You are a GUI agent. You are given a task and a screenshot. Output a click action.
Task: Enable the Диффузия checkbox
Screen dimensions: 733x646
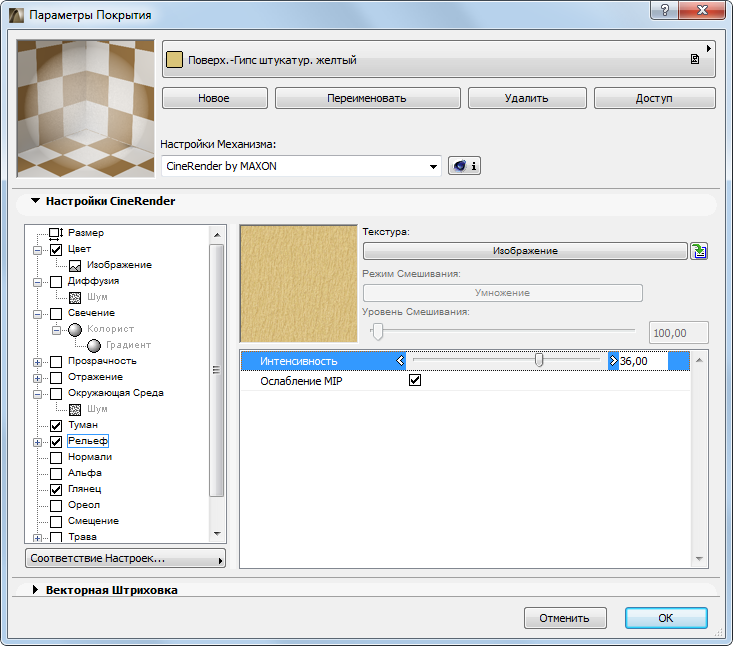point(56,281)
